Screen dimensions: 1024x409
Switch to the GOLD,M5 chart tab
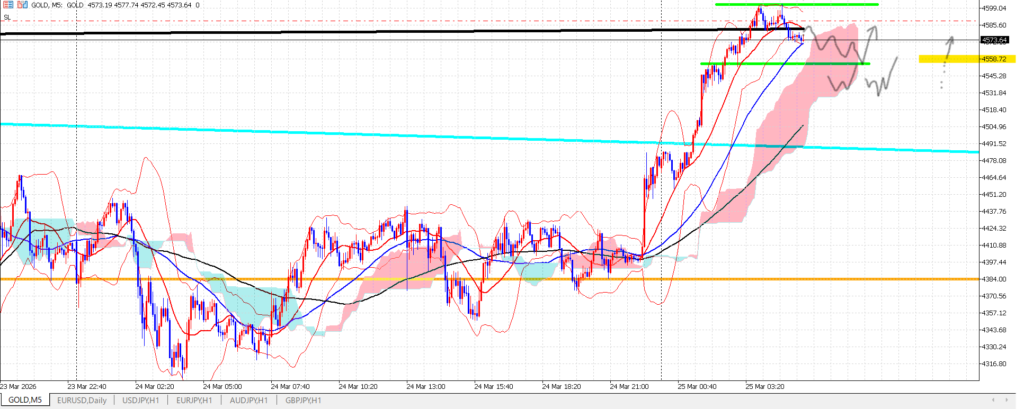click(24, 400)
